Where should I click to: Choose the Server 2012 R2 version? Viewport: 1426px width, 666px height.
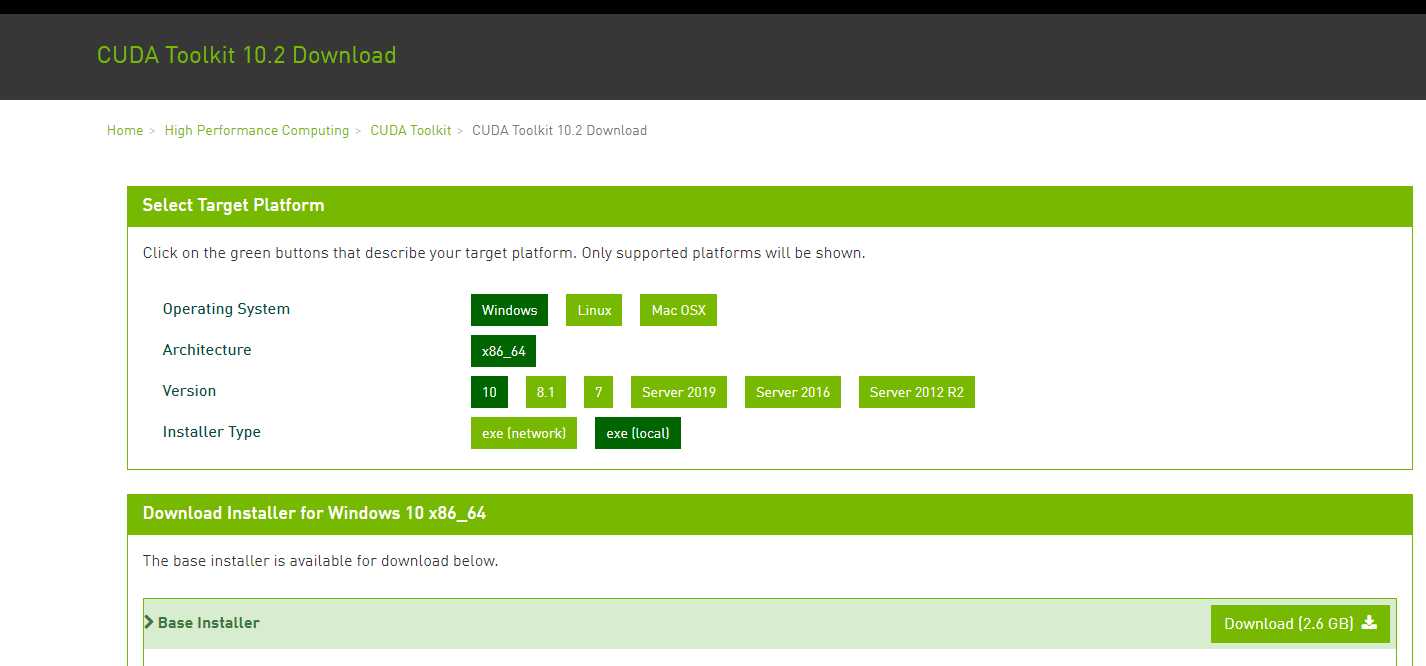coord(917,392)
